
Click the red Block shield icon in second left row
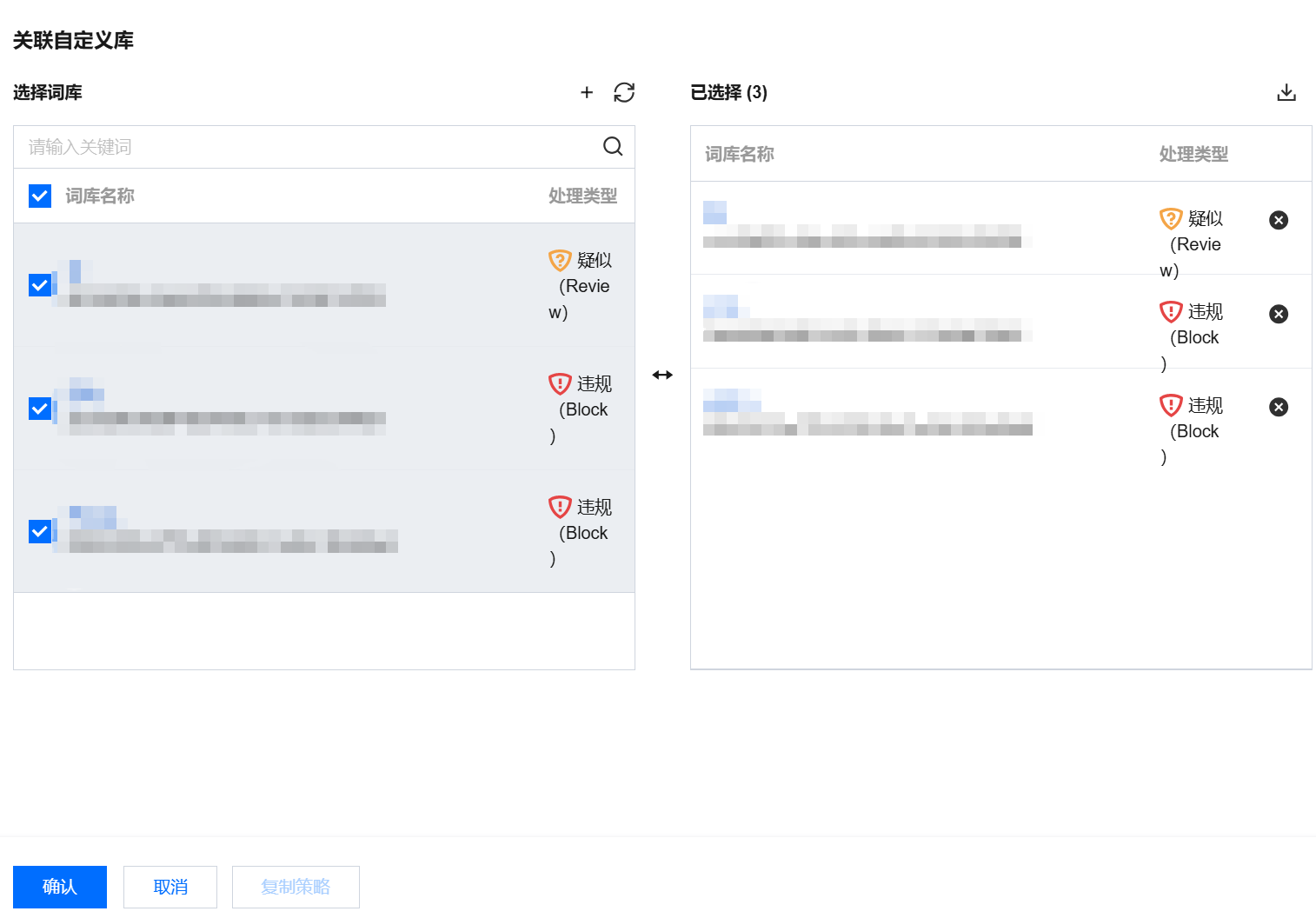560,383
